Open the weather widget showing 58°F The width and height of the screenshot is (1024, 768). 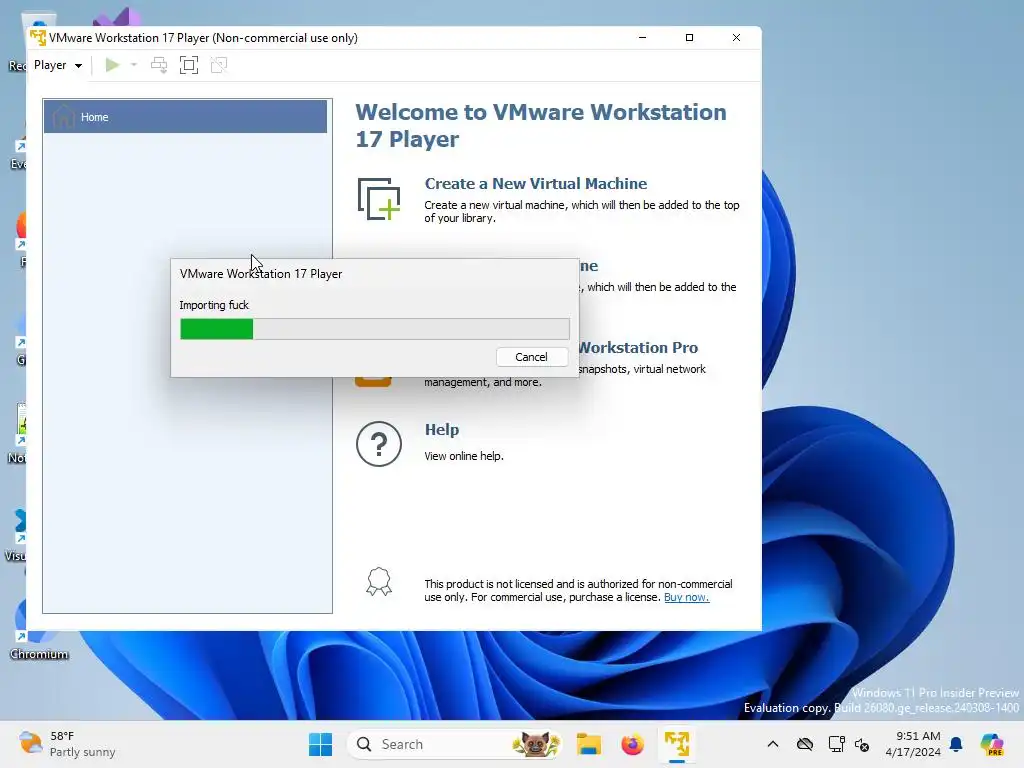67,744
